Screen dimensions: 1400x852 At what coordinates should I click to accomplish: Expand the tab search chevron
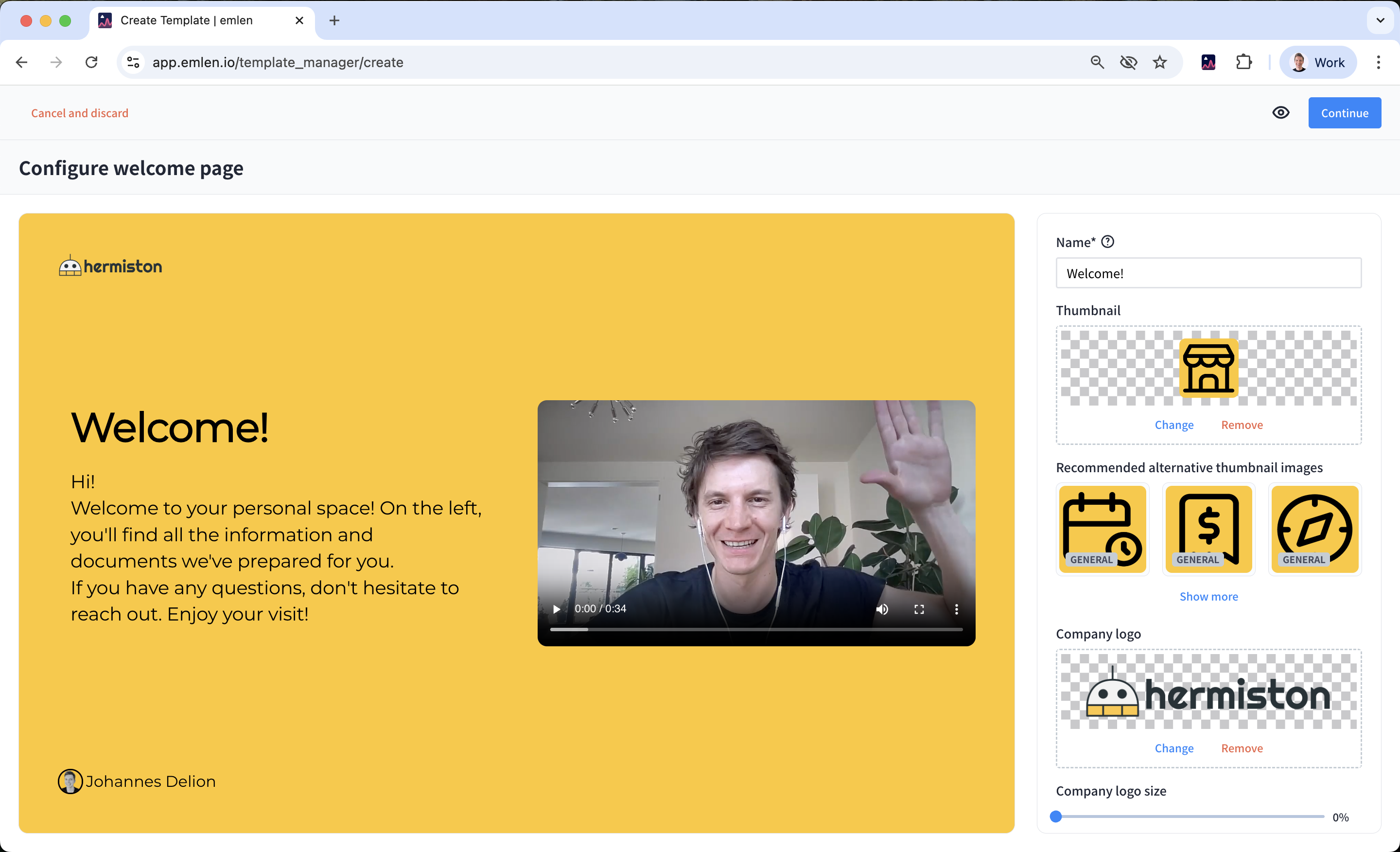1380,20
